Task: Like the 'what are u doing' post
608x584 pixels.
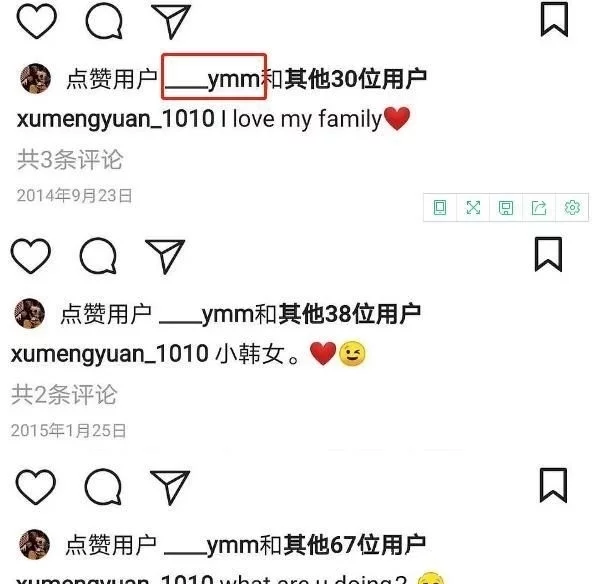Action: coord(36,487)
